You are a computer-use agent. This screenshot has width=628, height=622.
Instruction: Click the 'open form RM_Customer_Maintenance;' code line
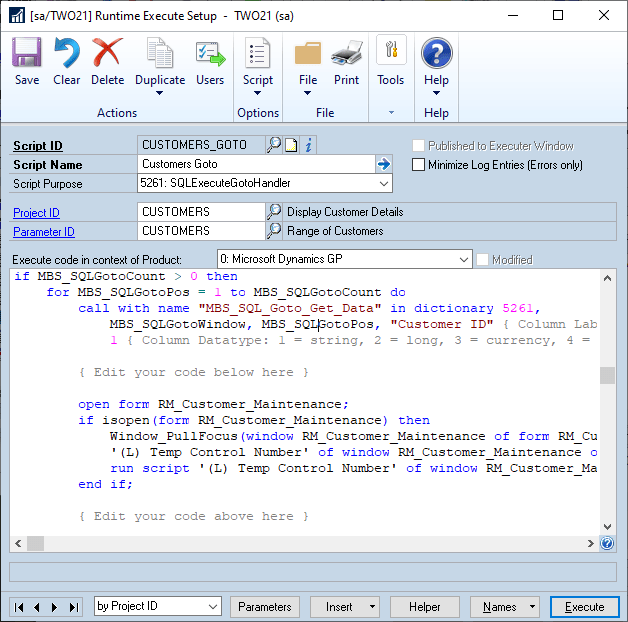click(213, 404)
